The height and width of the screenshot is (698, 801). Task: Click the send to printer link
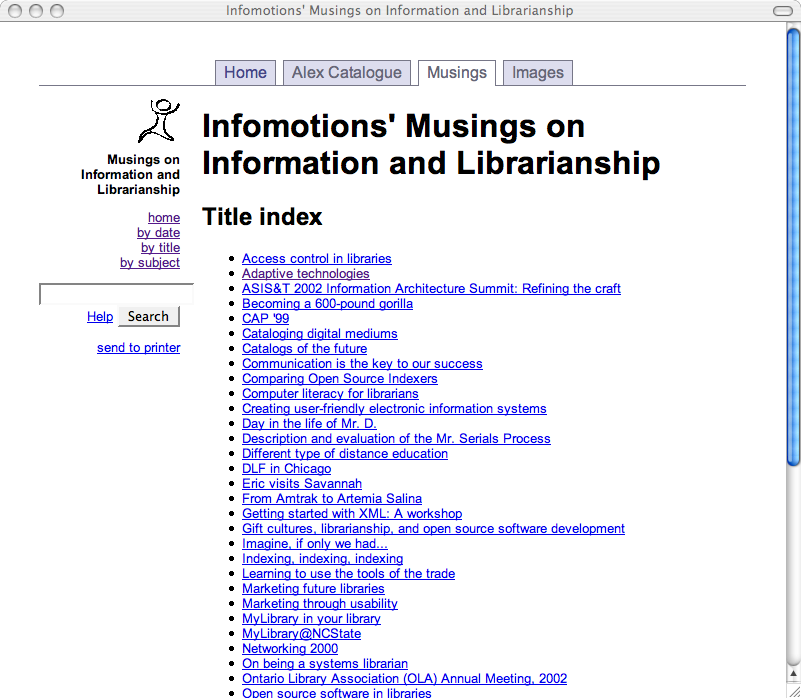pyautogui.click(x=138, y=348)
